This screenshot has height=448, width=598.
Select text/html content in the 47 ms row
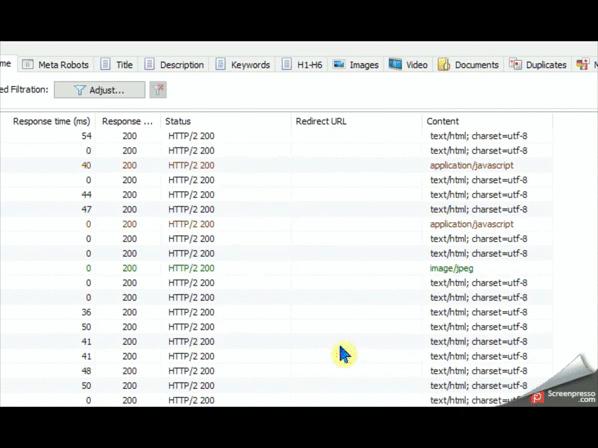click(x=479, y=209)
